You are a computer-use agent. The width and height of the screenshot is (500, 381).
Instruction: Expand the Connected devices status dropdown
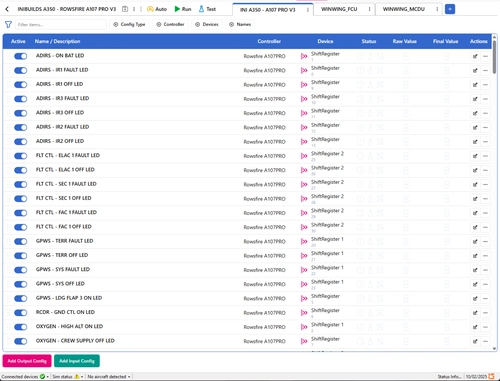pos(25,377)
